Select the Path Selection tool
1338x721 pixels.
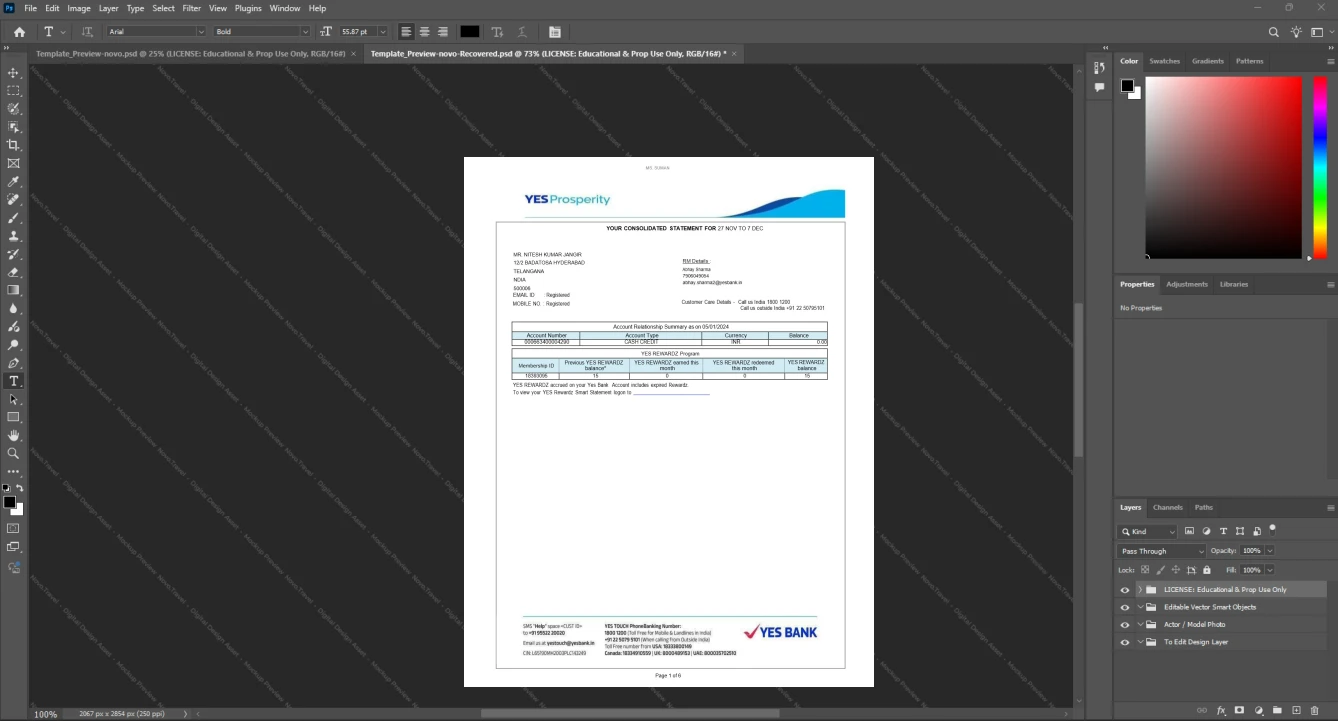tap(14, 399)
